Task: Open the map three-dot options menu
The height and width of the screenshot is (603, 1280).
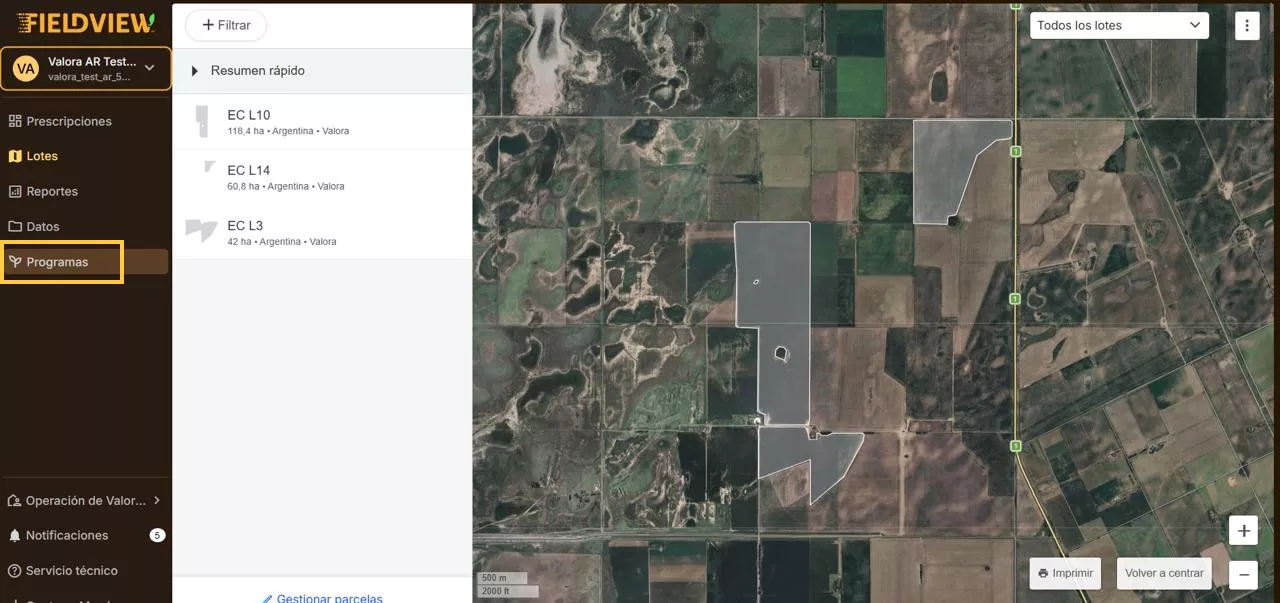Action: [1246, 26]
